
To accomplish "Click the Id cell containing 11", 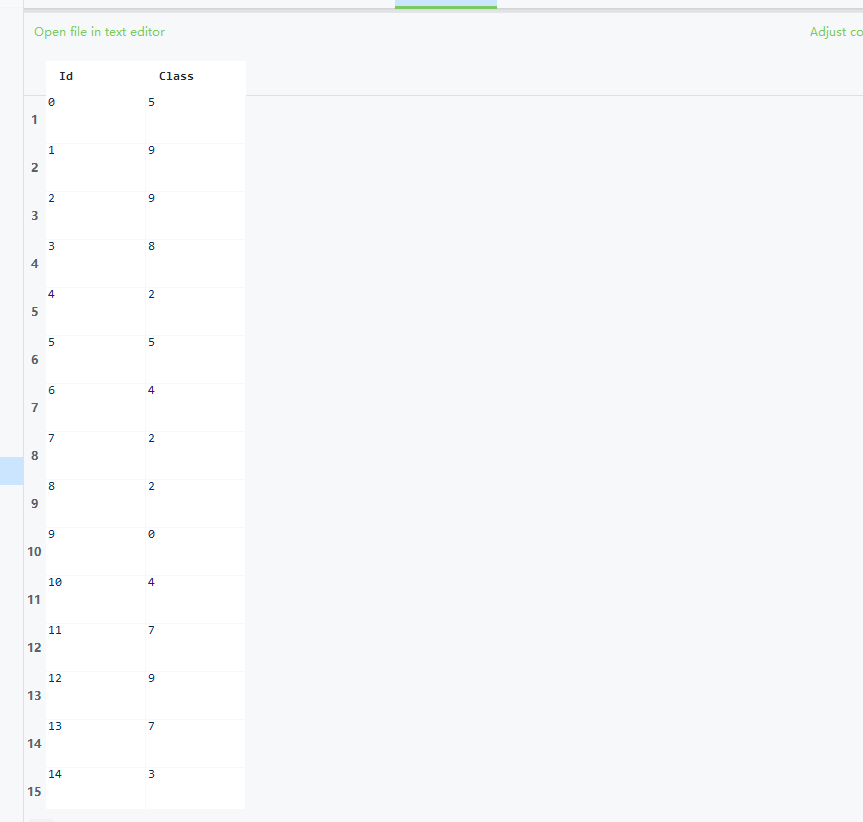I will tap(95, 648).
